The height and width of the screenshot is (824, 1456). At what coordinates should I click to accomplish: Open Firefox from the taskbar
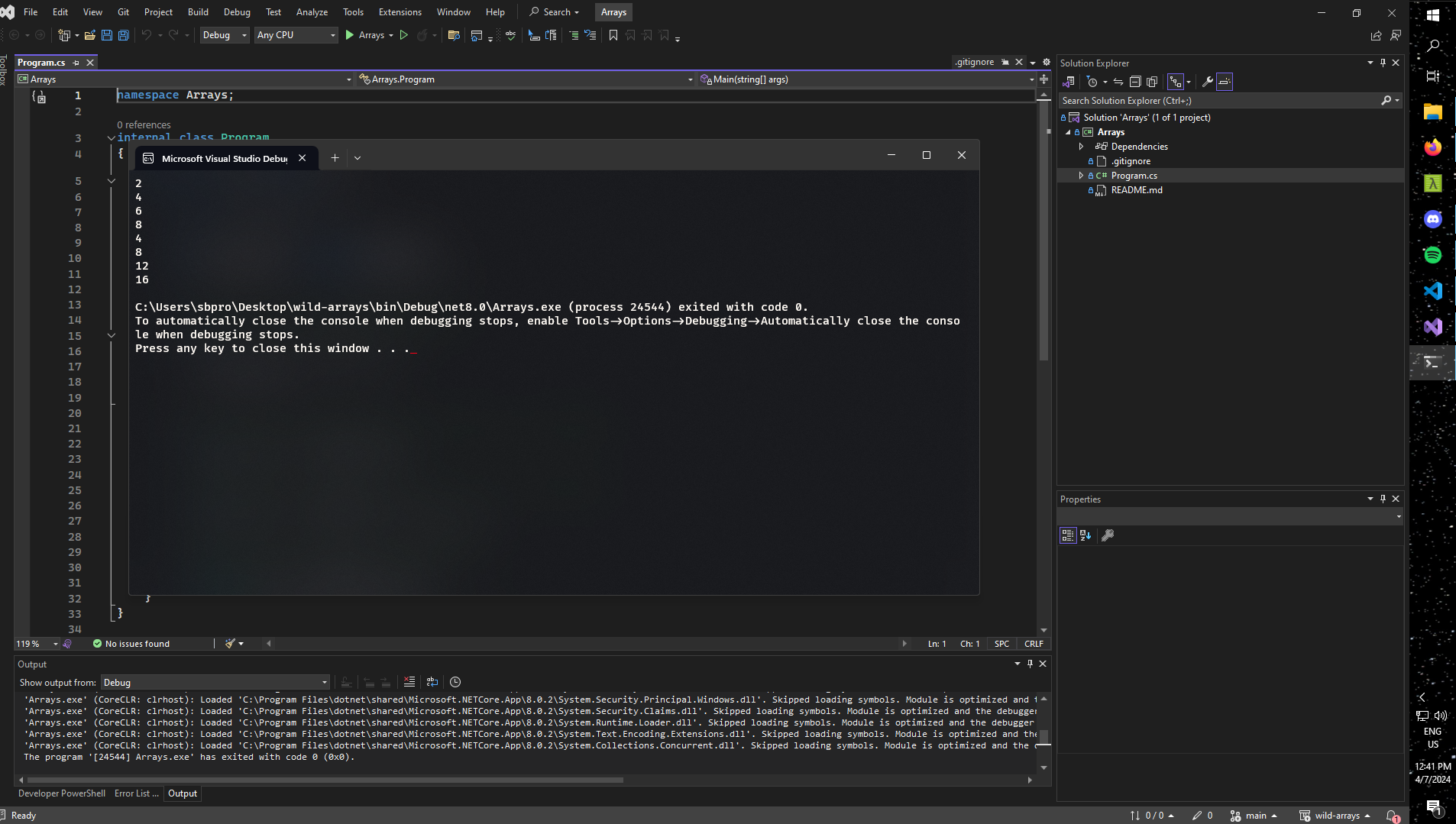click(x=1432, y=147)
